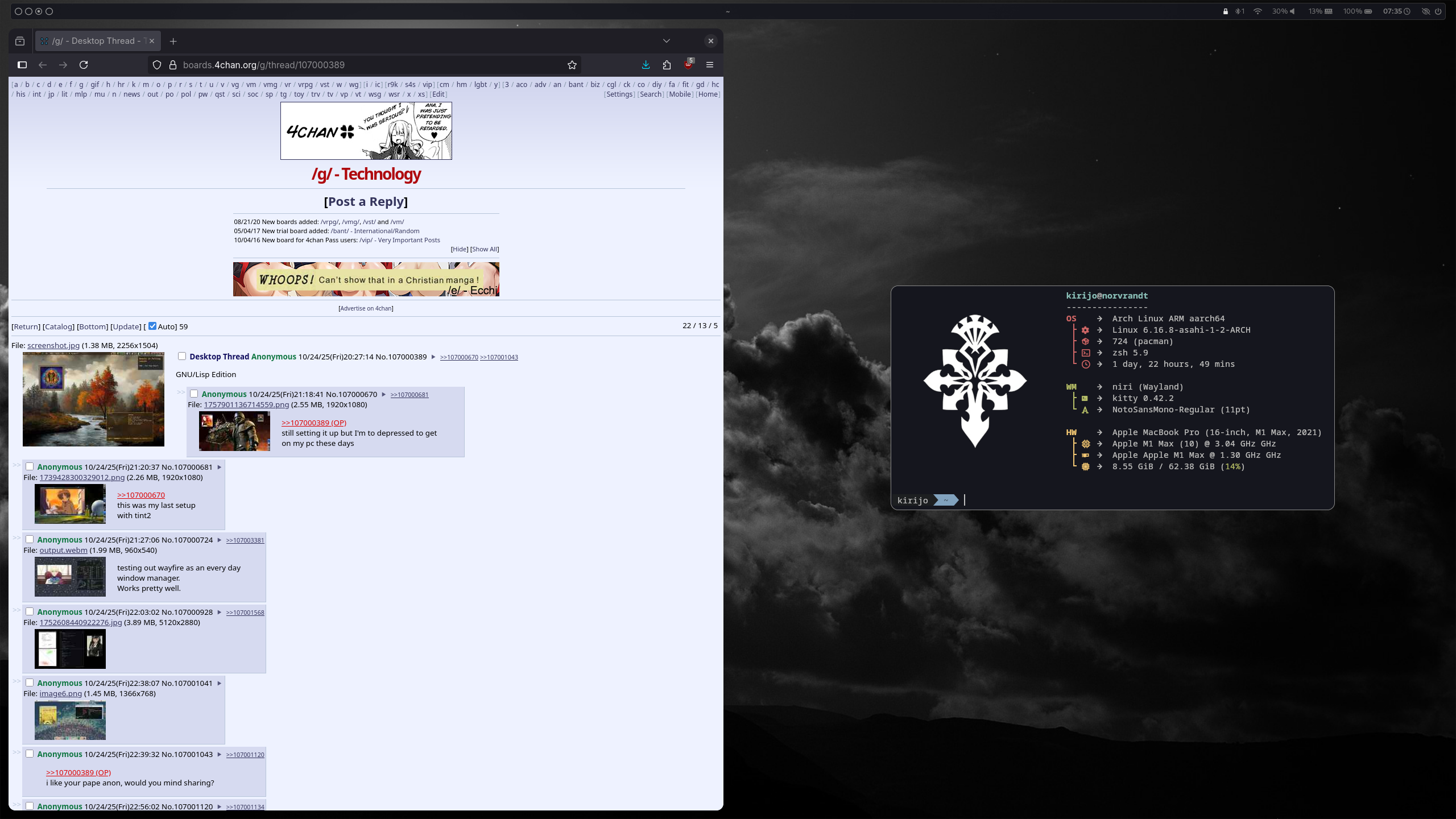Bookmark this page with the star icon
Image resolution: width=1456 pixels, height=819 pixels.
pyautogui.click(x=572, y=65)
